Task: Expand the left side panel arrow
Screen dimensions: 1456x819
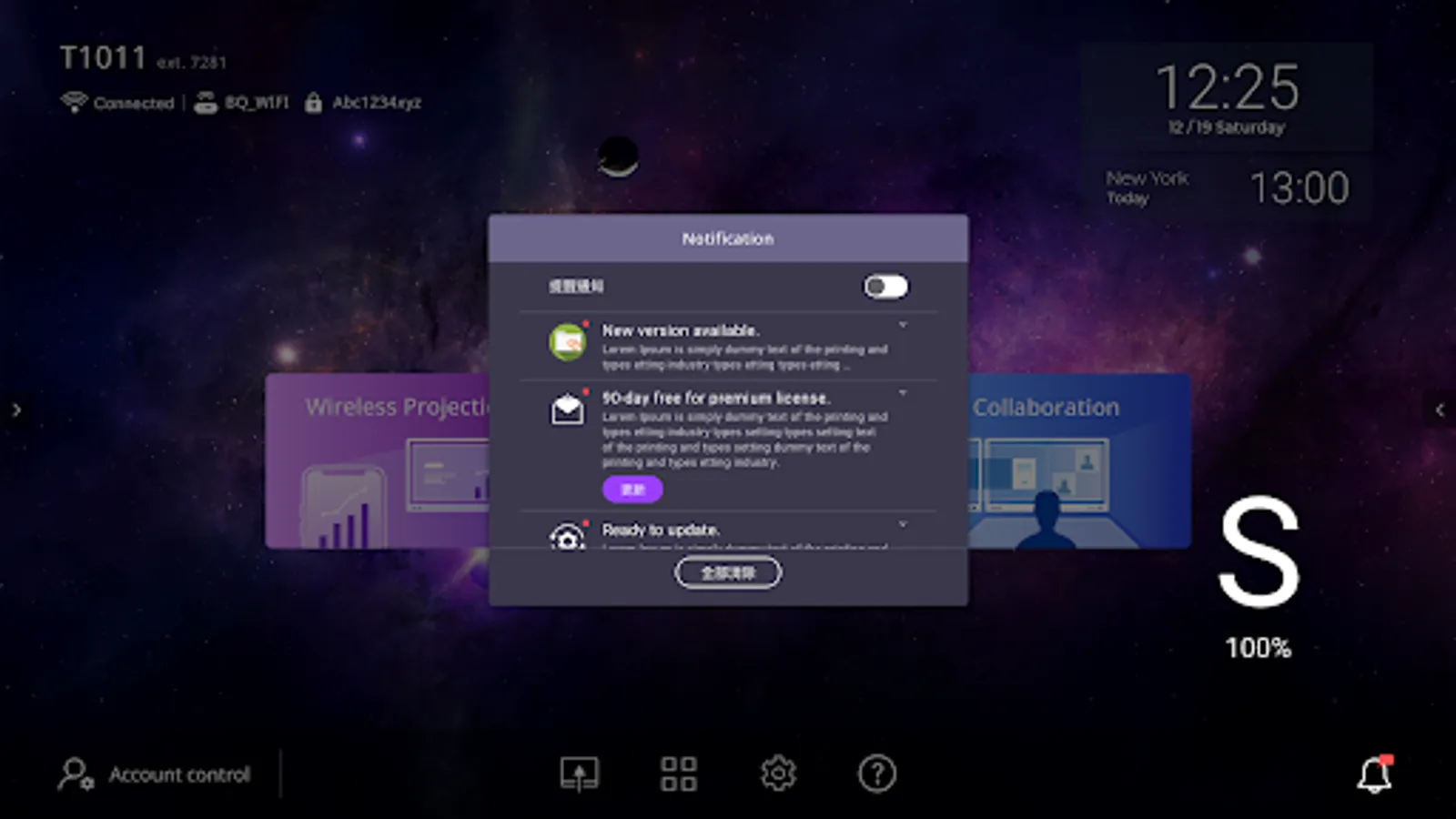Action: click(x=16, y=410)
